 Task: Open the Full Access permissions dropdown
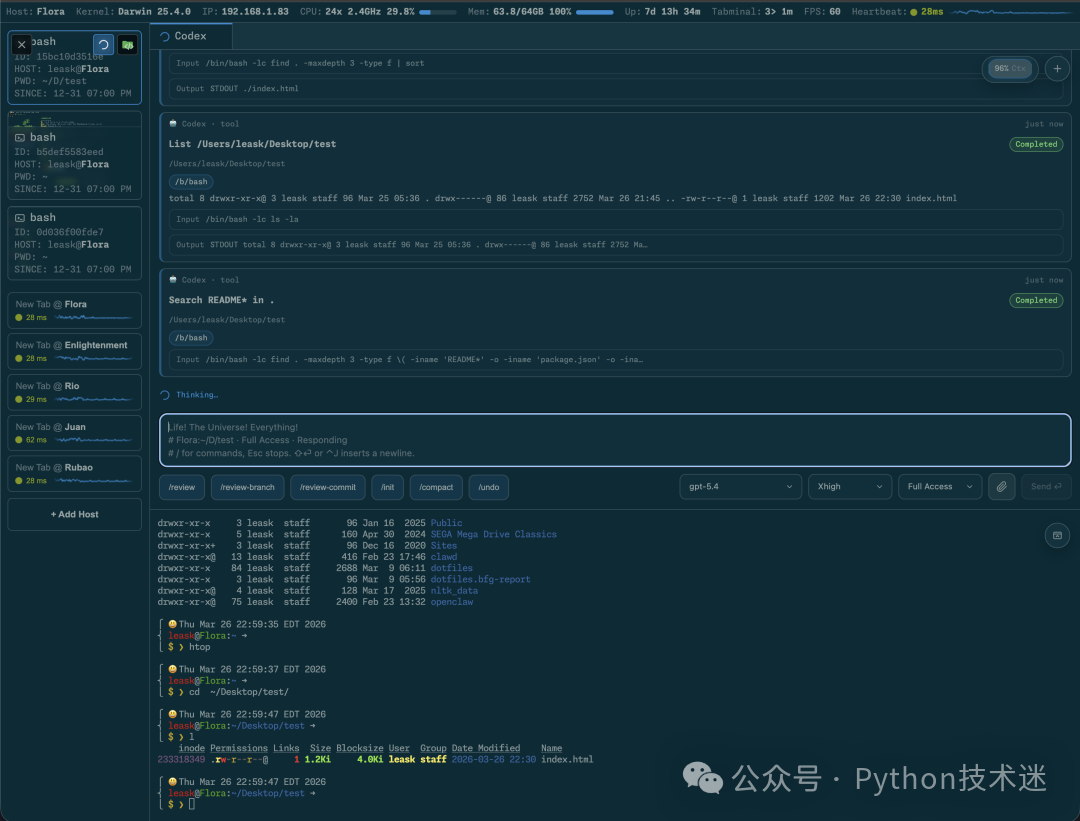pos(940,487)
